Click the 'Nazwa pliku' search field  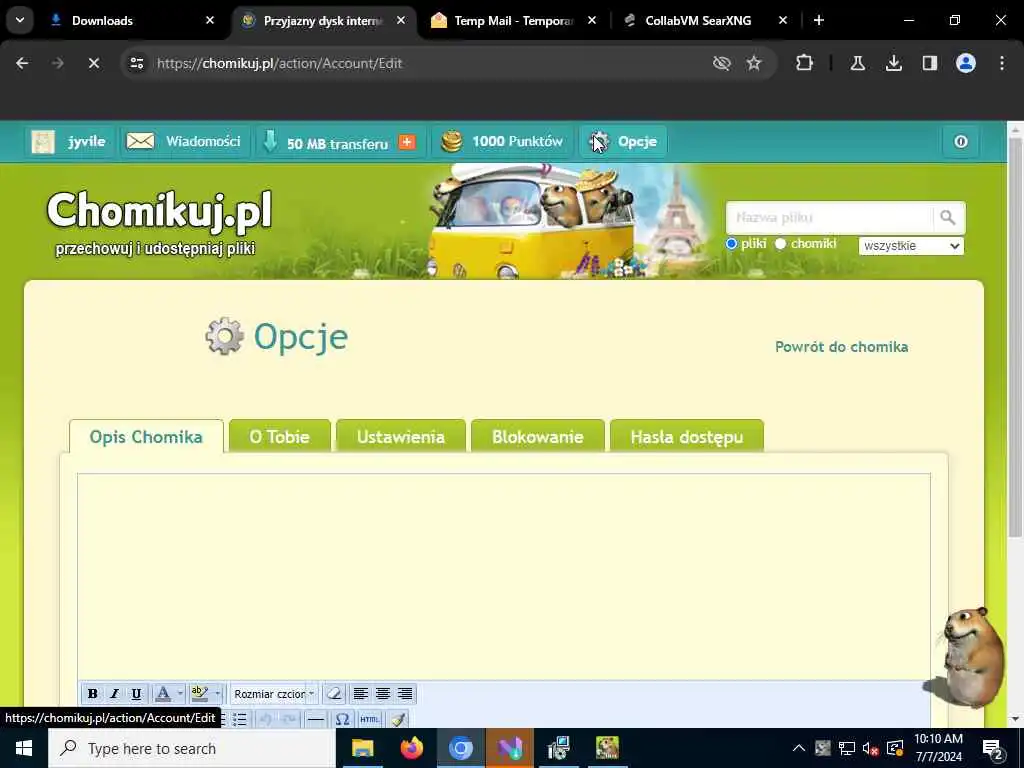pyautogui.click(x=829, y=217)
